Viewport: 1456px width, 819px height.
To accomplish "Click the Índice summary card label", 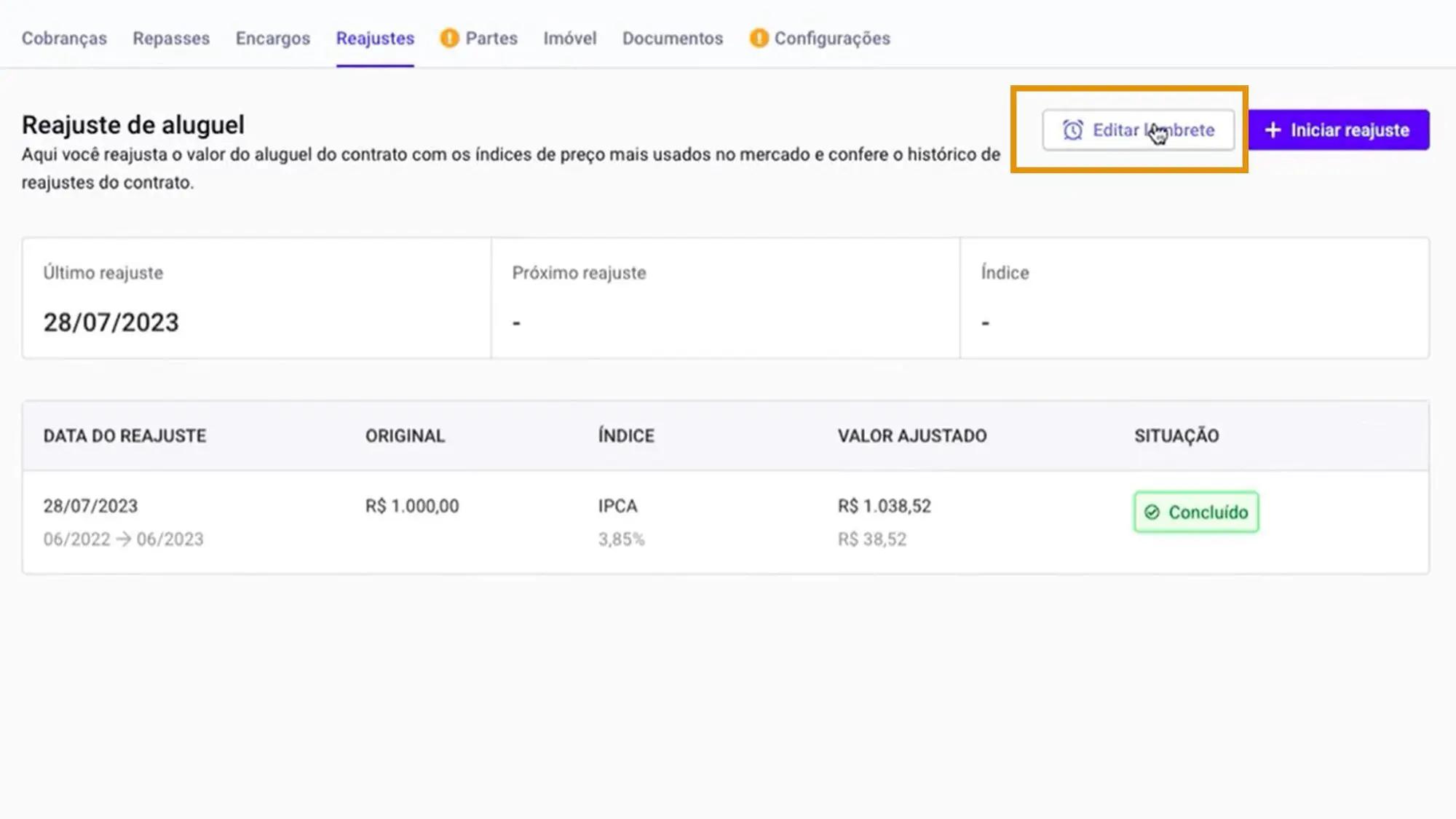I will (x=1005, y=272).
